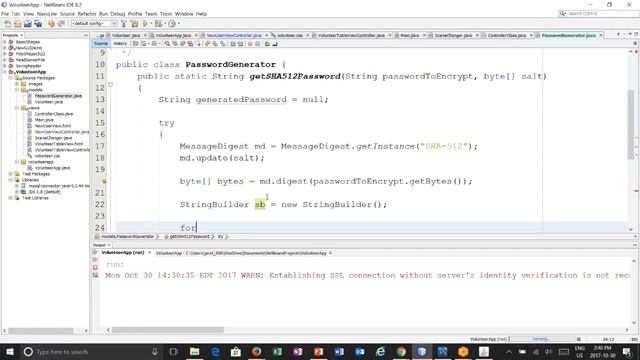Run the project with green arrow
The width and height of the screenshot is (640, 360).
pyautogui.click(x=145, y=24)
